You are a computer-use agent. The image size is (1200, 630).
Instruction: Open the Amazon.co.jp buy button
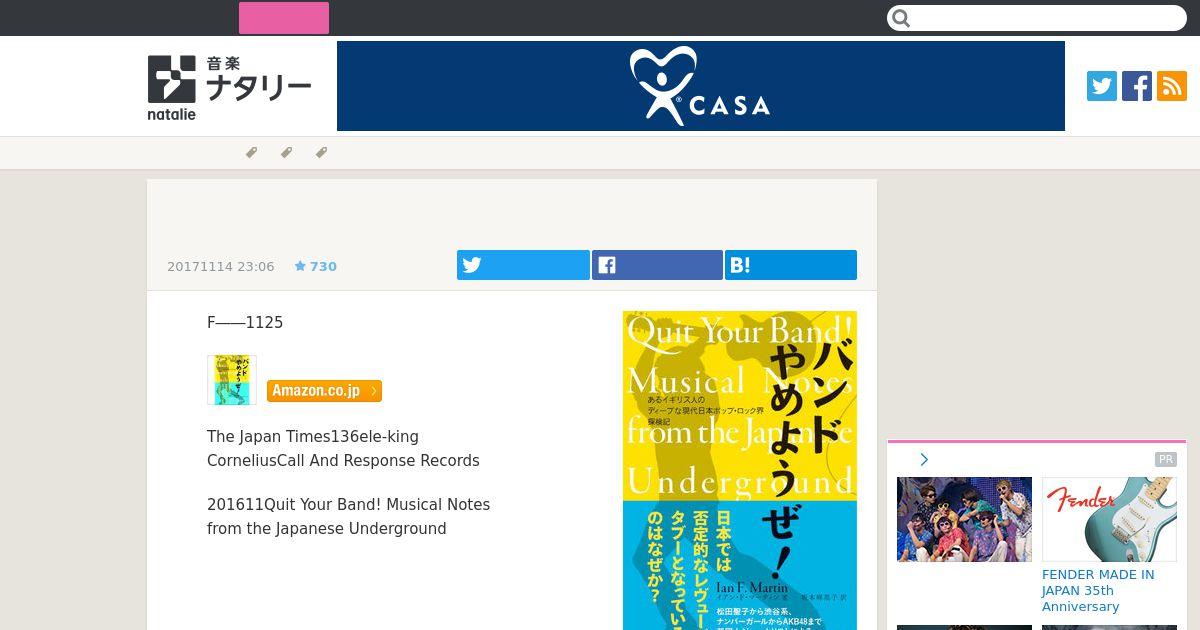click(324, 391)
